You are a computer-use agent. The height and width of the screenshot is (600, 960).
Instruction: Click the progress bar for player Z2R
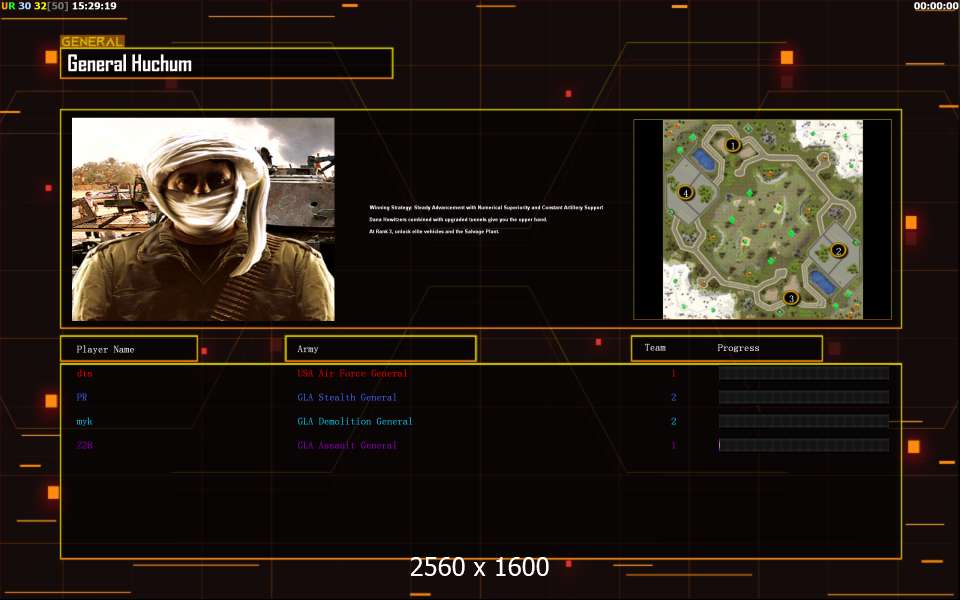tap(803, 445)
